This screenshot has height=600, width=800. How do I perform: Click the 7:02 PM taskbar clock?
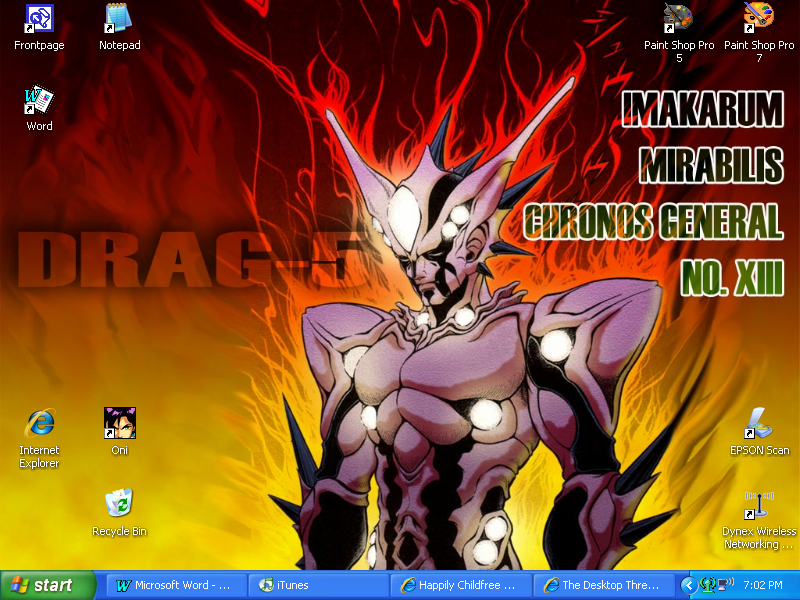pos(763,585)
